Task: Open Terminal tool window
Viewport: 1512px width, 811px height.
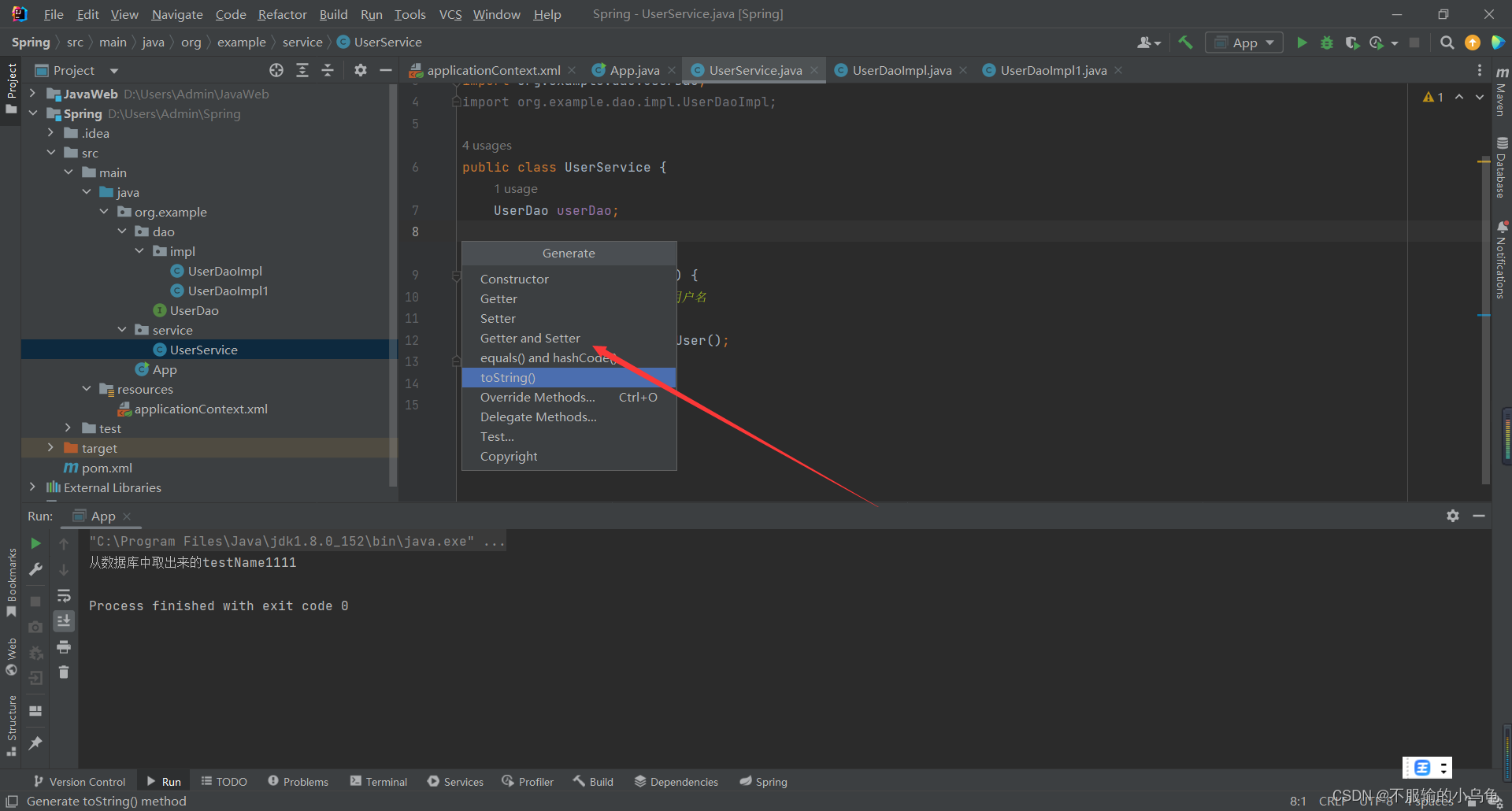Action: (379, 782)
